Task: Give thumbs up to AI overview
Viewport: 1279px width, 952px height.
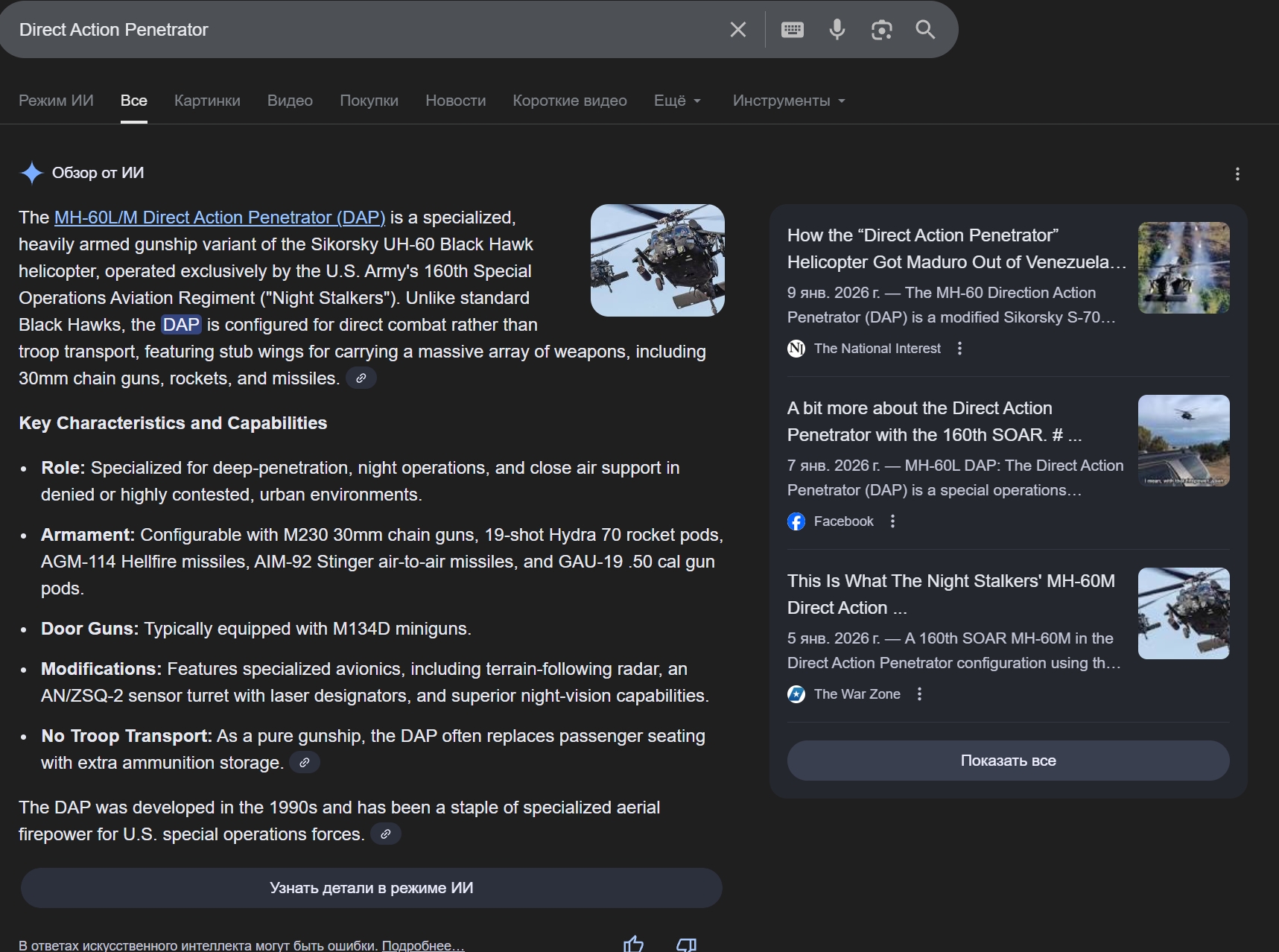Action: click(x=633, y=944)
